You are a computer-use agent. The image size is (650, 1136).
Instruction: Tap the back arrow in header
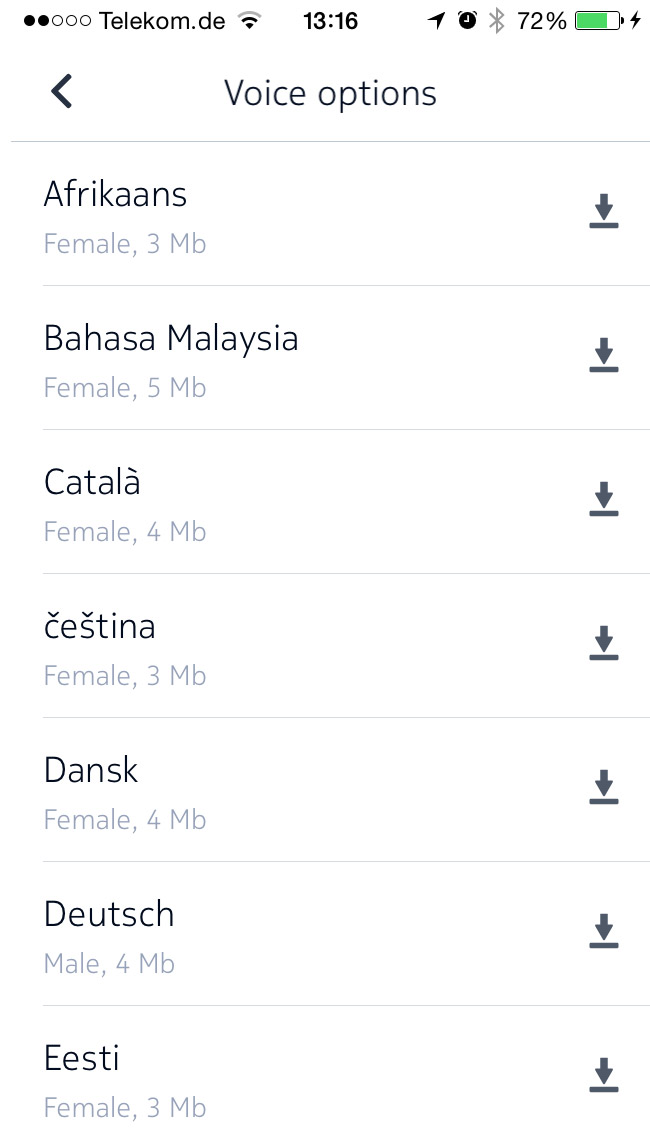pos(62,92)
